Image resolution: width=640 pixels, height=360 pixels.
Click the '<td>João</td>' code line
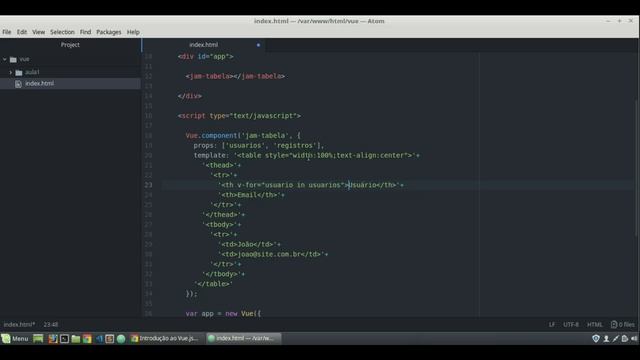coord(249,244)
